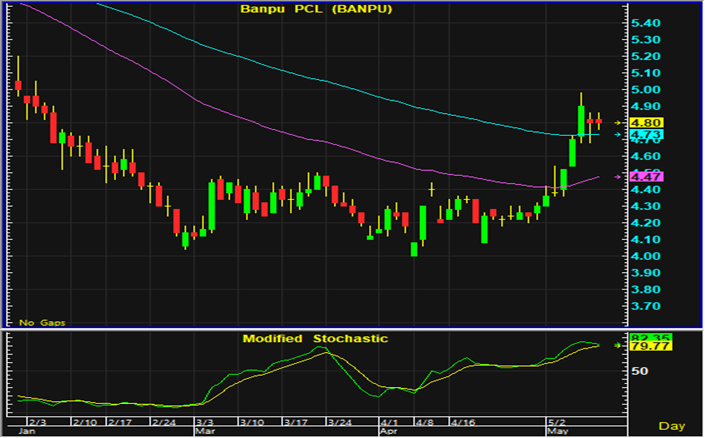This screenshot has height=438, width=705.
Task: Click the yellow arrow beside the 4.80 tag
Action: (618, 123)
